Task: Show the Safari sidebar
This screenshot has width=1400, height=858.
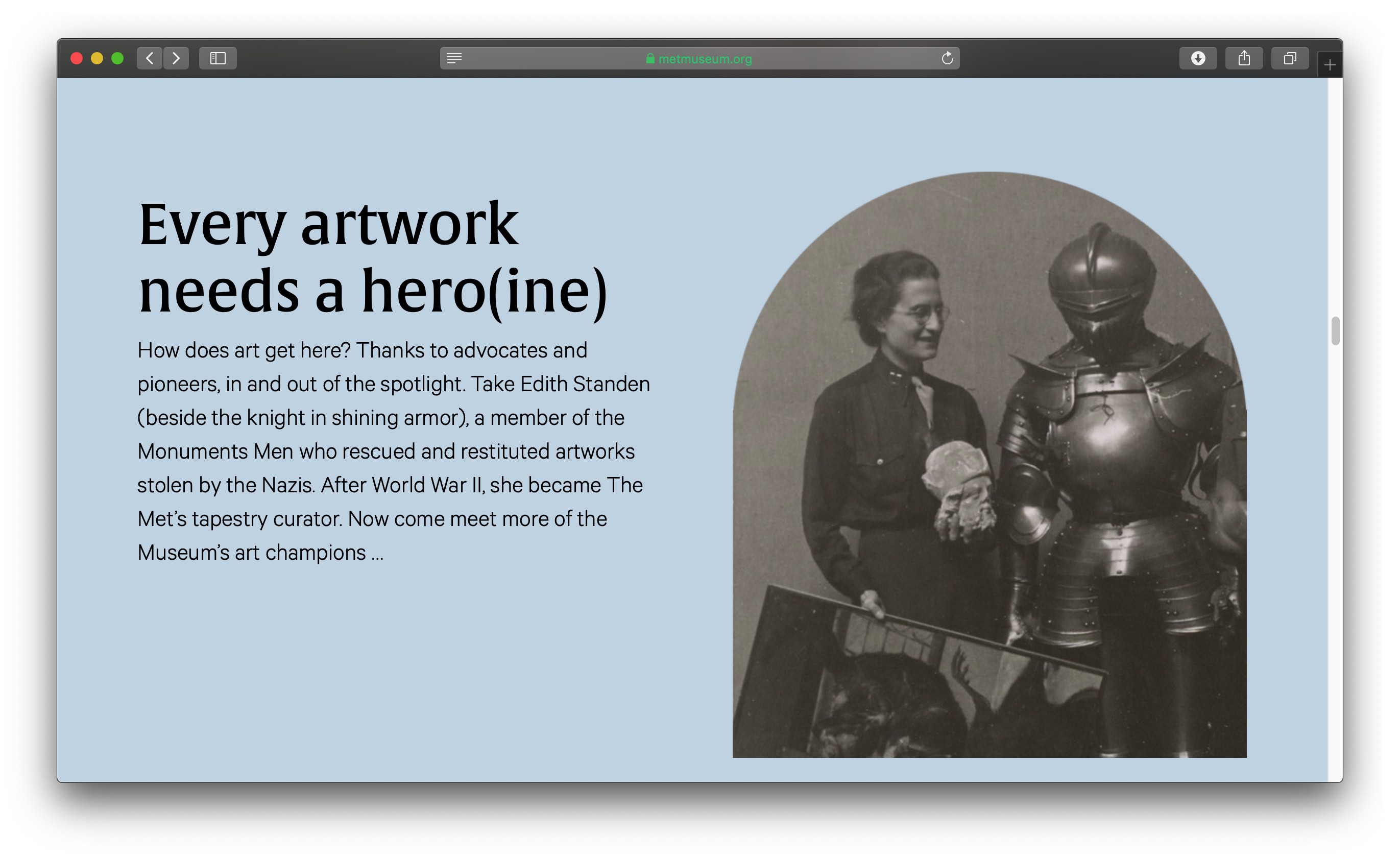Action: click(x=218, y=58)
